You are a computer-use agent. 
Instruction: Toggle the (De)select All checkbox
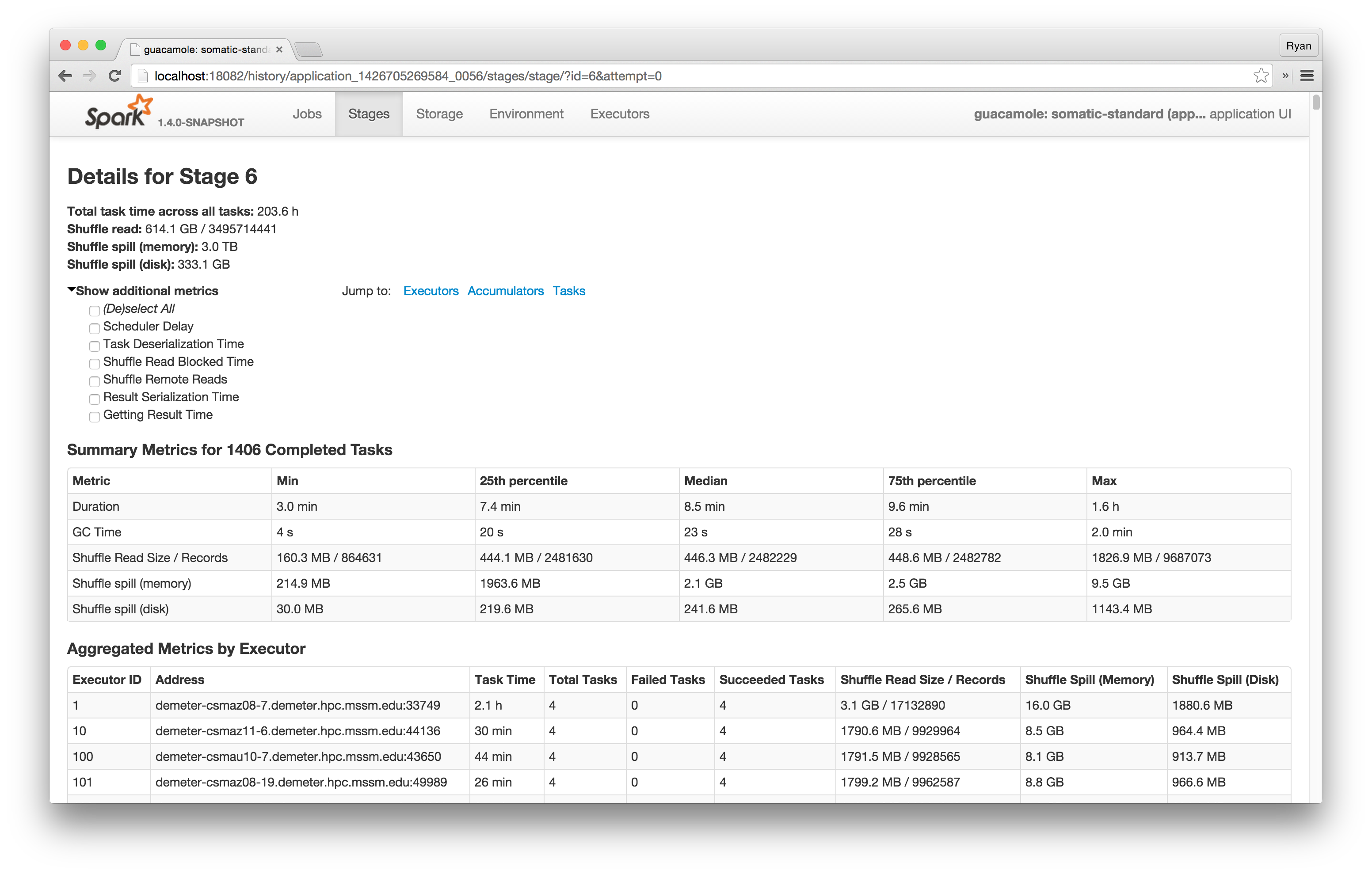(95, 311)
